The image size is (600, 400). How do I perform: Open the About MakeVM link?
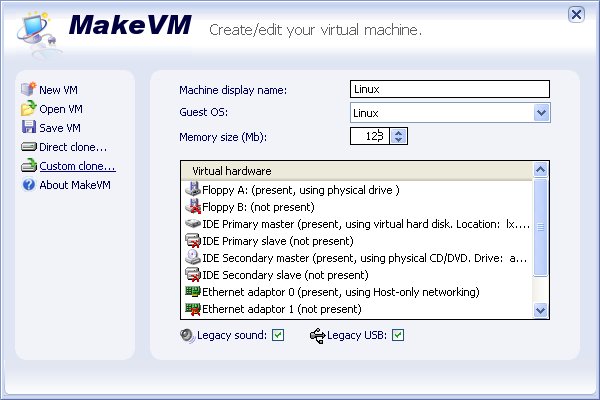pos(75,185)
